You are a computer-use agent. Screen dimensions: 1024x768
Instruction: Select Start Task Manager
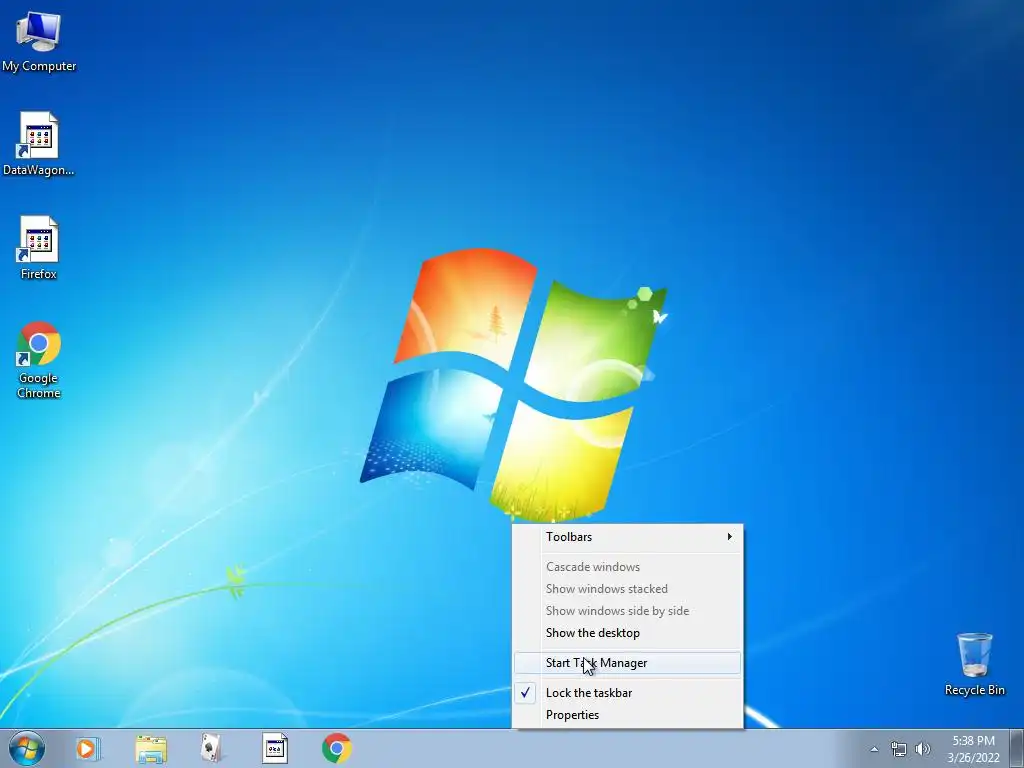[x=628, y=663]
